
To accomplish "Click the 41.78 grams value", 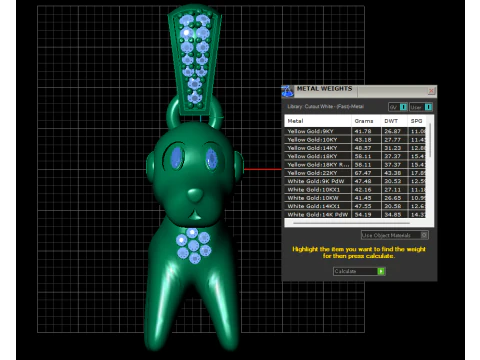I will tap(363, 131).
